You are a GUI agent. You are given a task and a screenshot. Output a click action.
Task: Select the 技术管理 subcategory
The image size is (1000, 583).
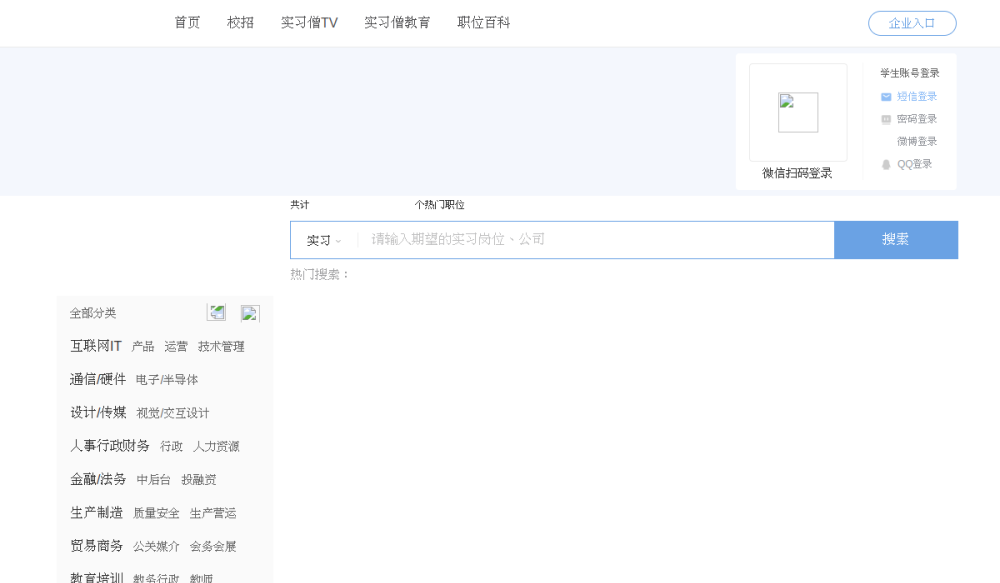(221, 346)
